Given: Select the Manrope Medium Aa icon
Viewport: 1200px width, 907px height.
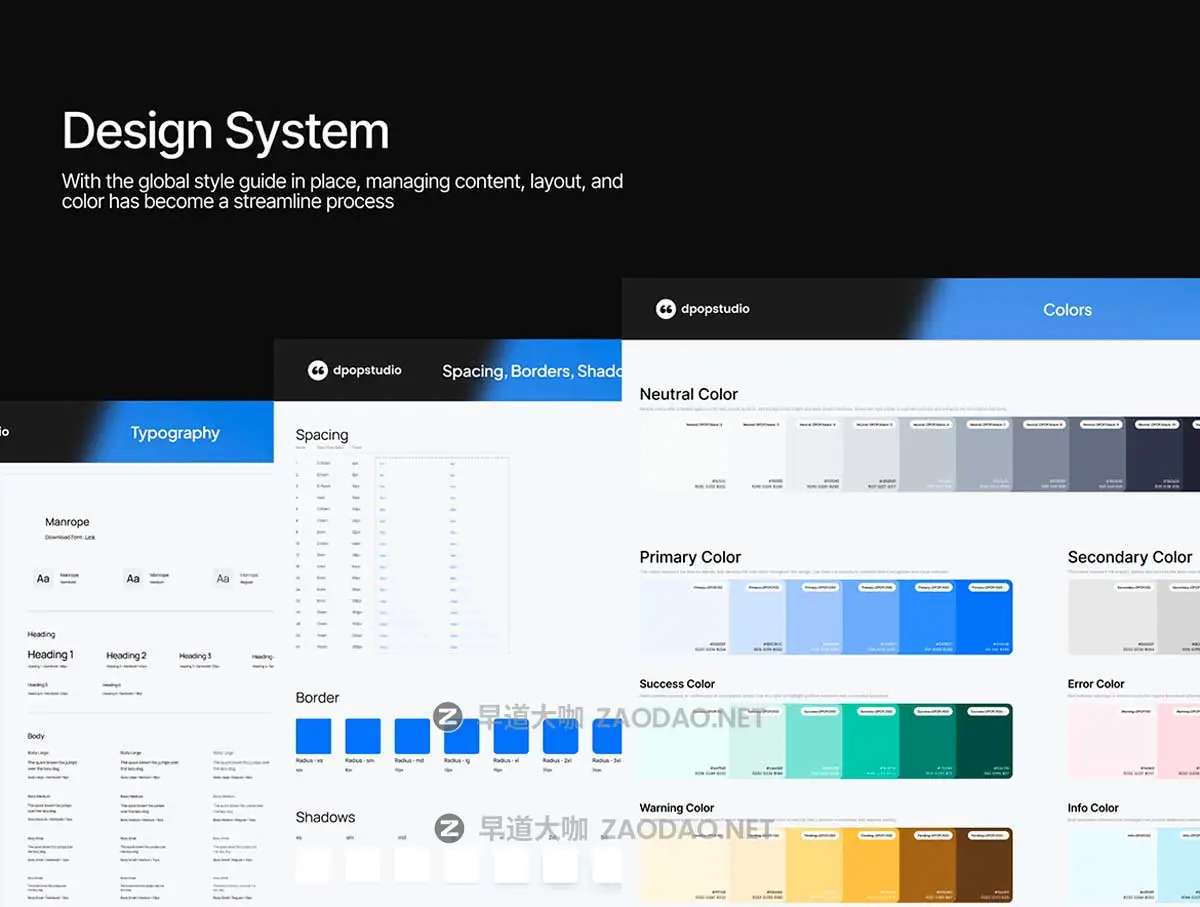Looking at the screenshot, I should point(133,579).
